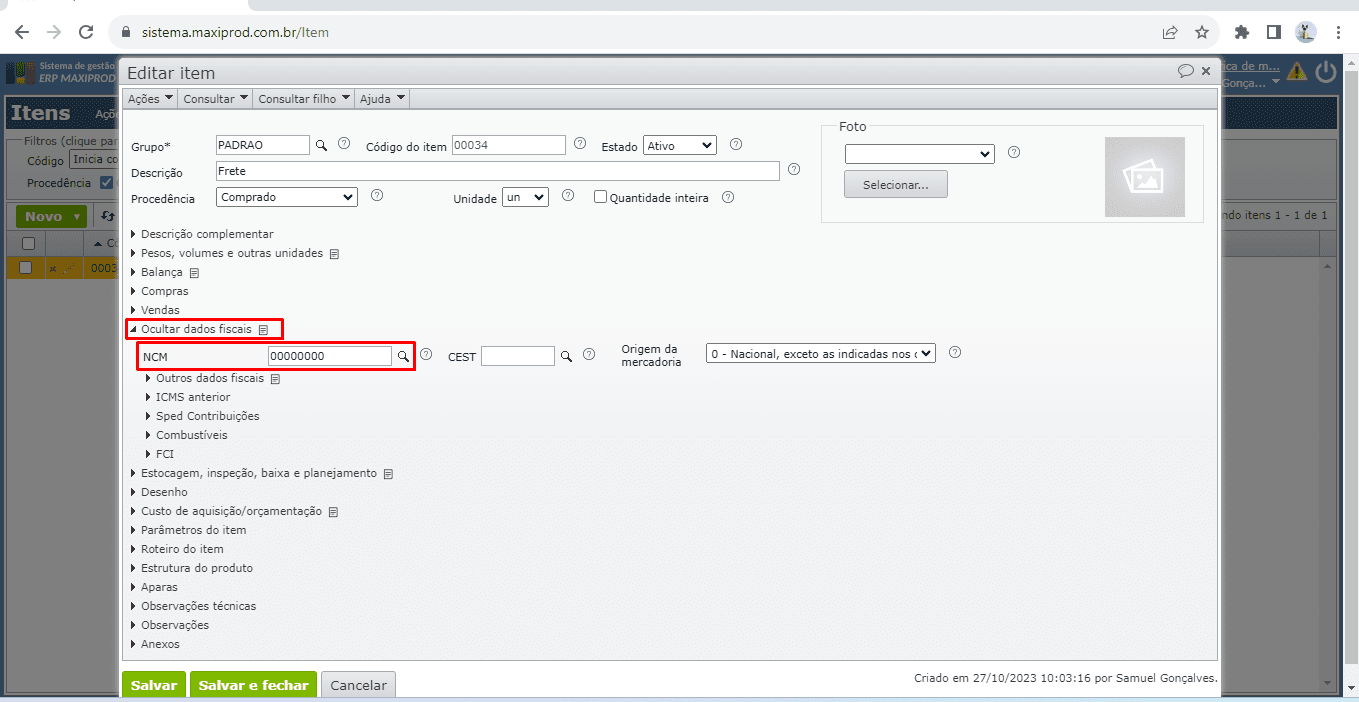Click the Salvar e fechar button
Viewport: 1359px width, 702px height.
click(x=253, y=685)
